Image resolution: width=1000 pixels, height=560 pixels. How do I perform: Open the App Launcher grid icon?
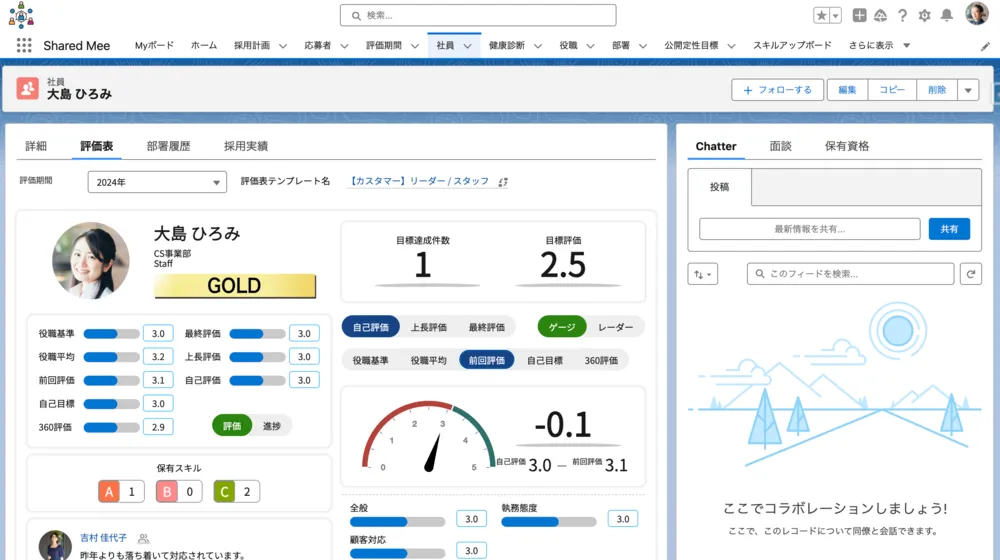[24, 46]
